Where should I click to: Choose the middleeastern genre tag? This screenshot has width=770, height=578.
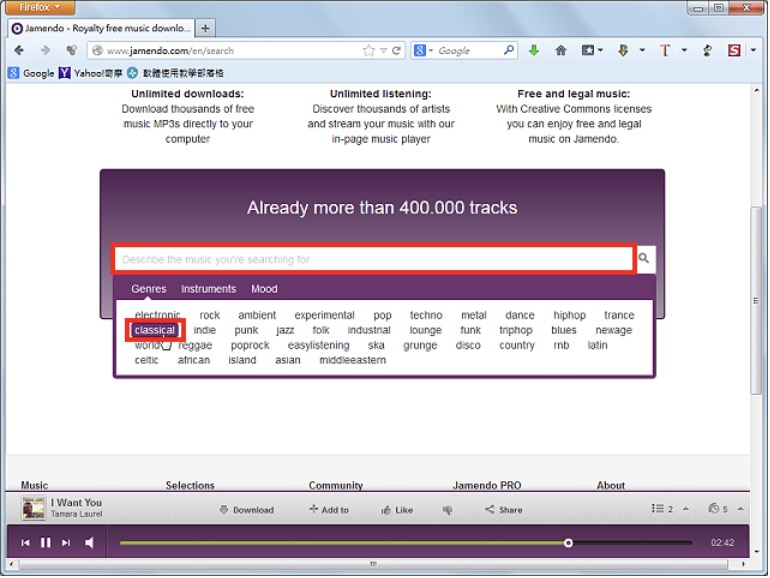[353, 360]
